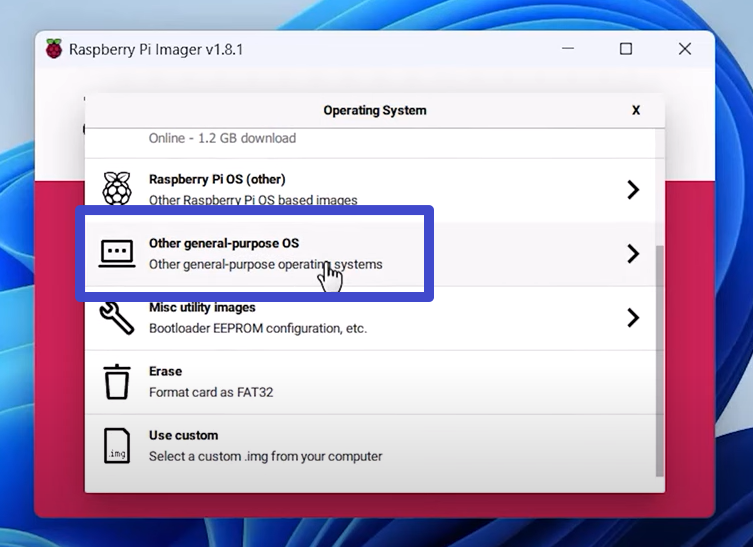This screenshot has width=753, height=547.
Task: Click 'Online - 1.2 GB download' text
Action: [x=222, y=138]
